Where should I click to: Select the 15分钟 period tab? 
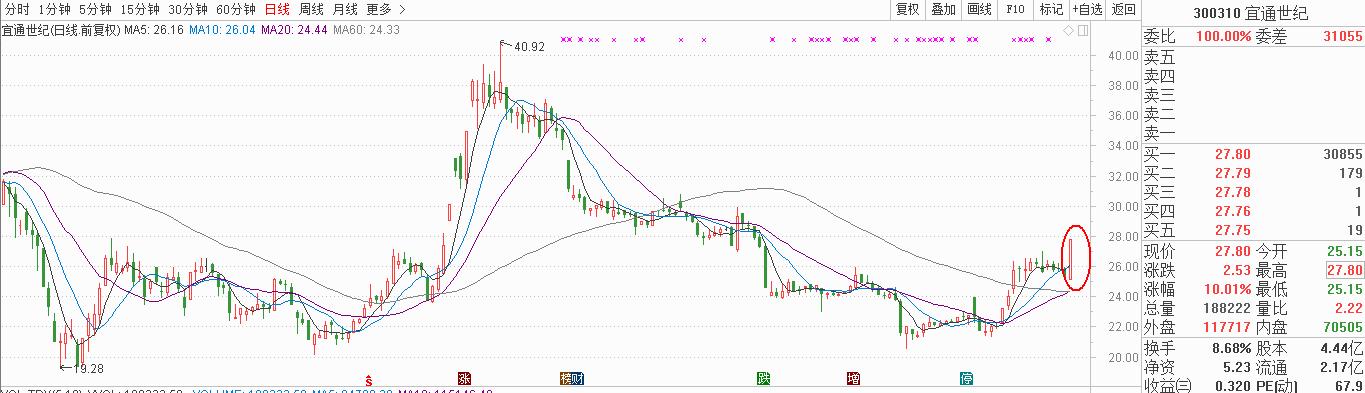140,9
